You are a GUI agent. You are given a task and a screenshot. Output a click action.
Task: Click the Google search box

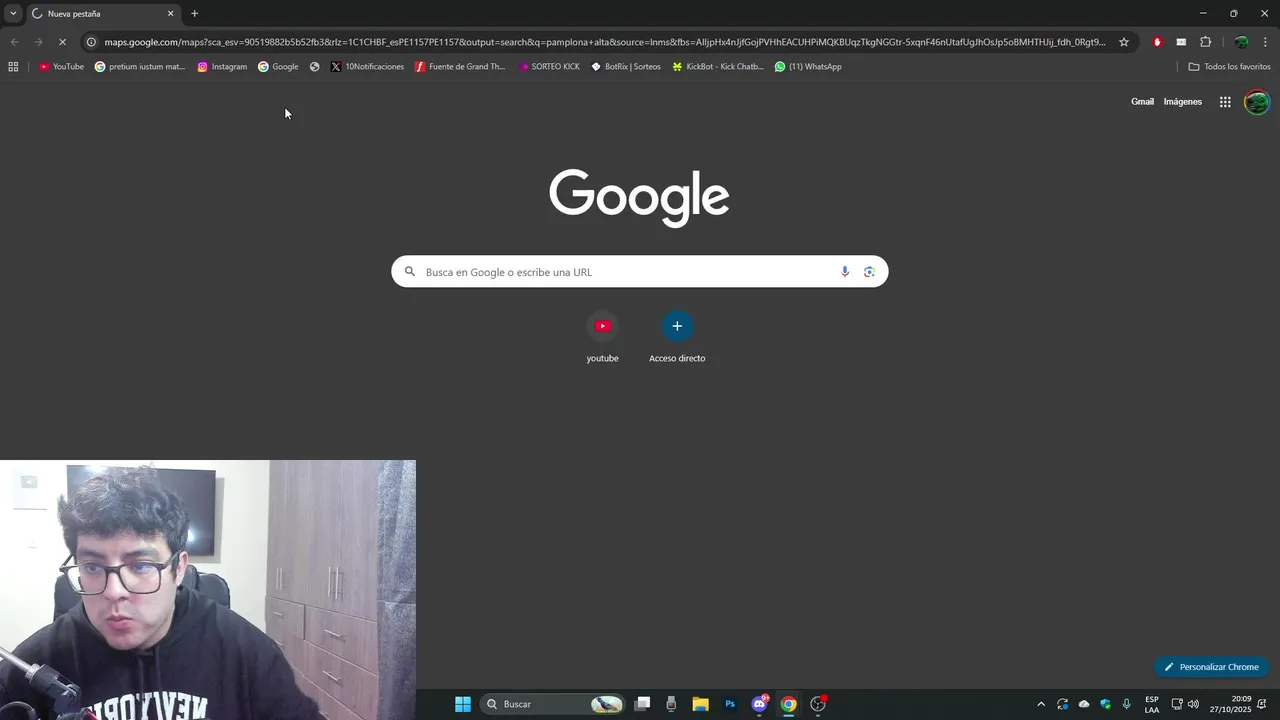click(639, 272)
